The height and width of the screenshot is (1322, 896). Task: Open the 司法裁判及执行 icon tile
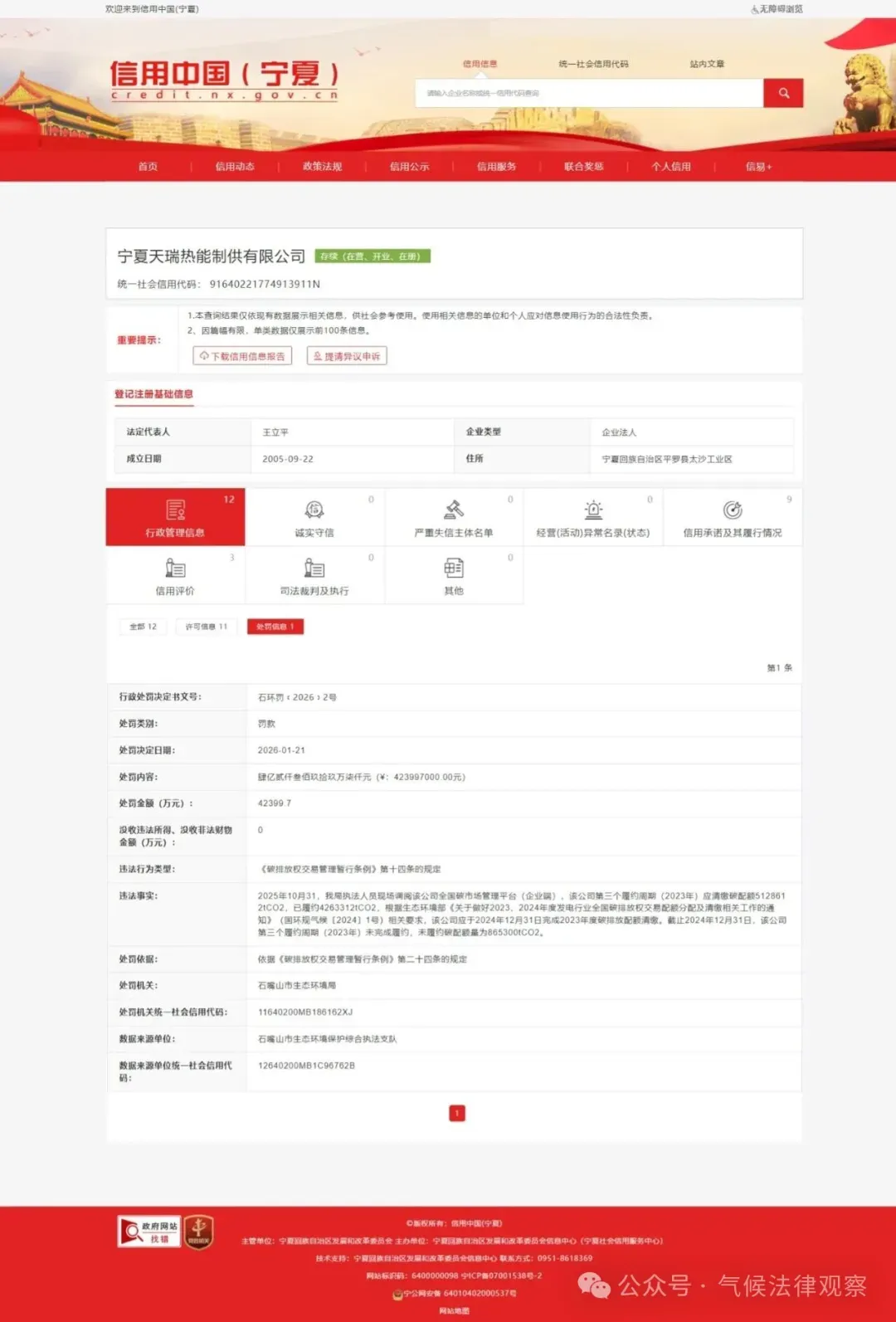coord(314,576)
